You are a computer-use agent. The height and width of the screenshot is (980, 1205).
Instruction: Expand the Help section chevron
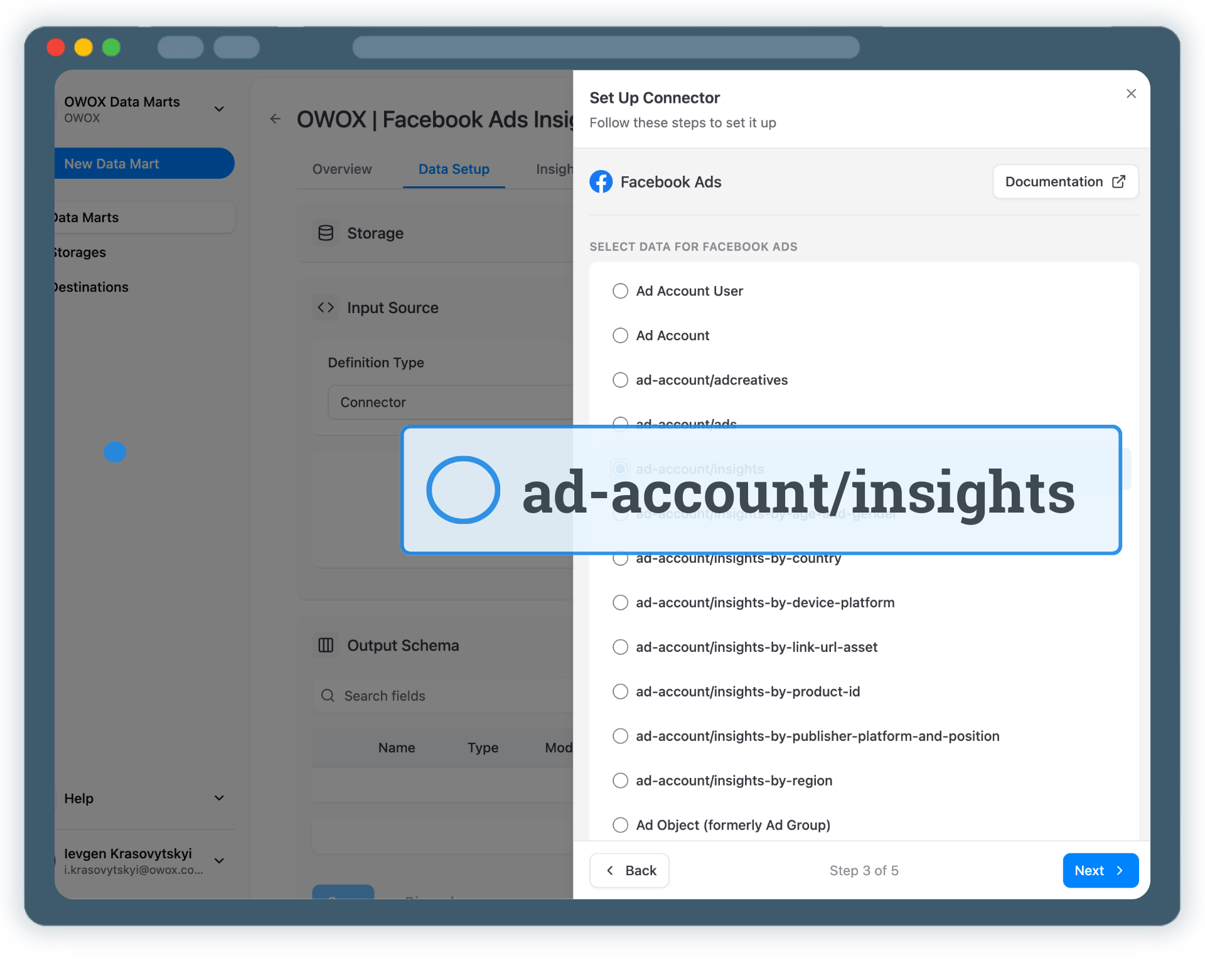[x=219, y=798]
